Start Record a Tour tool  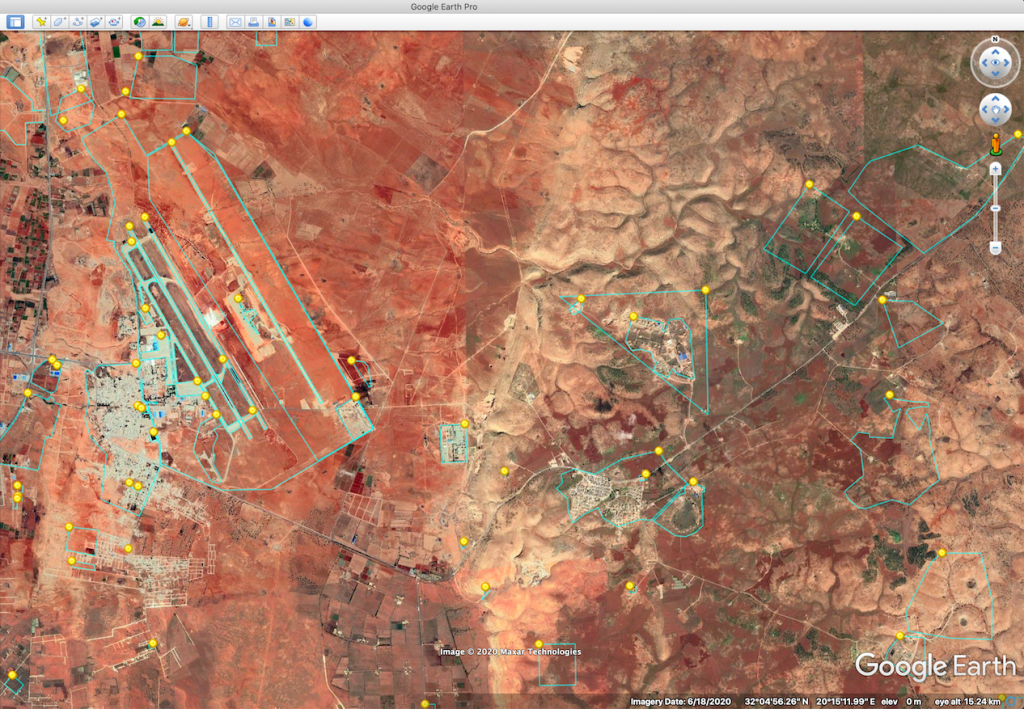coord(114,22)
